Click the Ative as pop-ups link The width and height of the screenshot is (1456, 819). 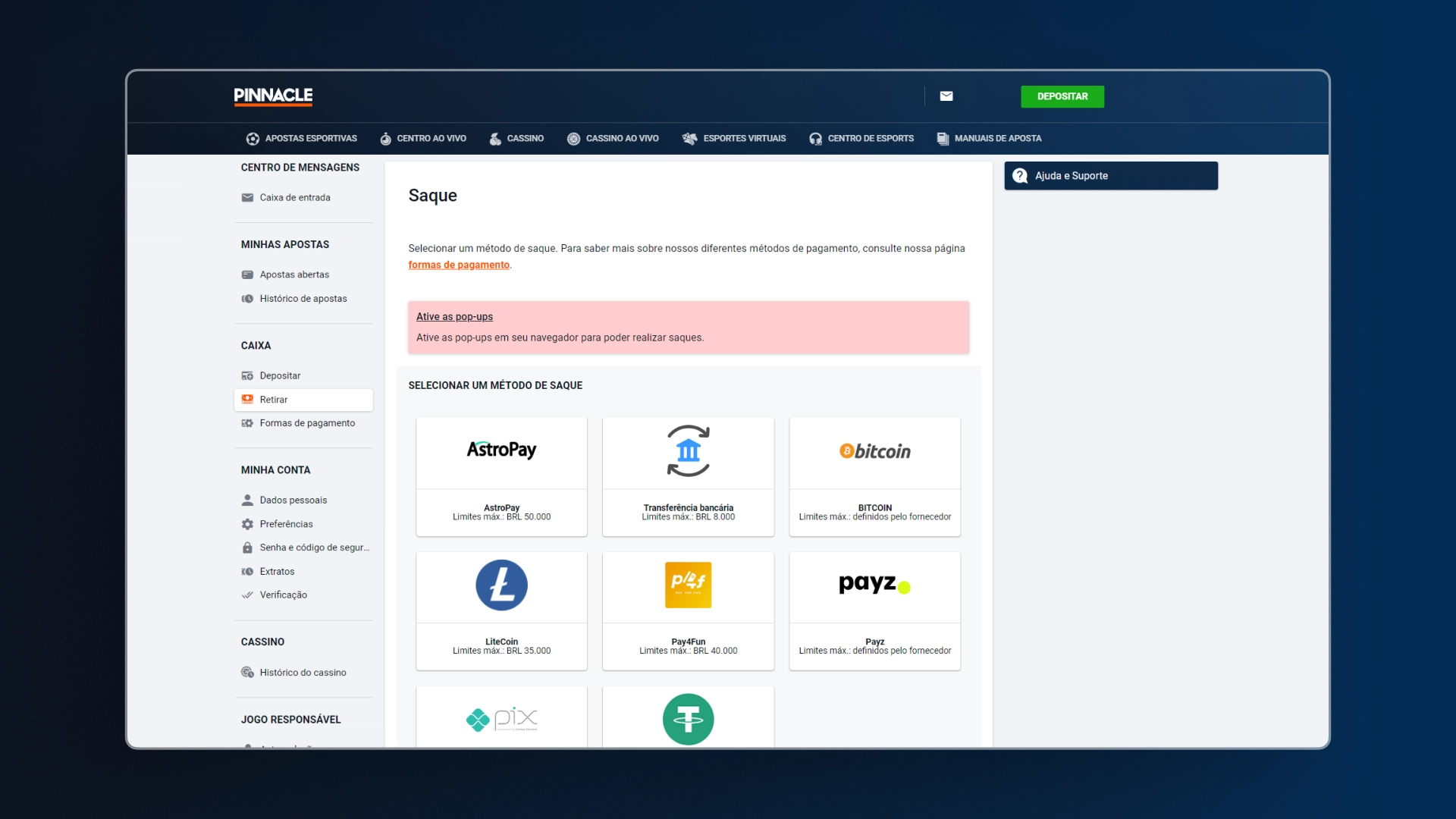[x=454, y=317]
